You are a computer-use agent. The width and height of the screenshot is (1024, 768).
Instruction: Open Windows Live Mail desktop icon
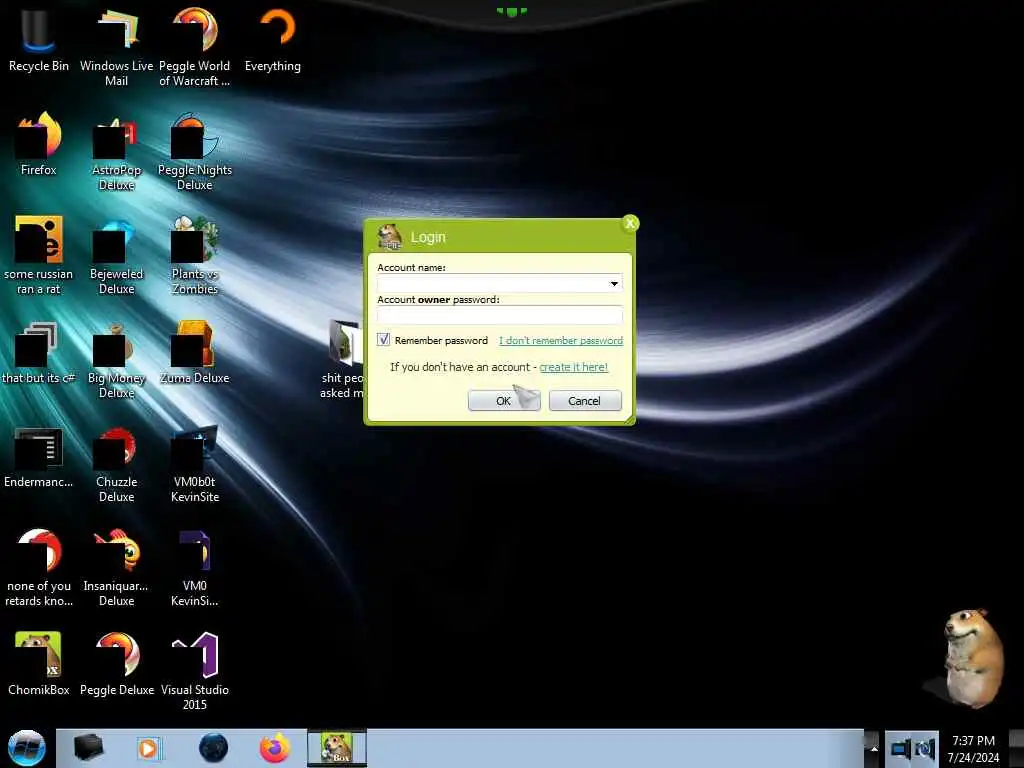[116, 46]
